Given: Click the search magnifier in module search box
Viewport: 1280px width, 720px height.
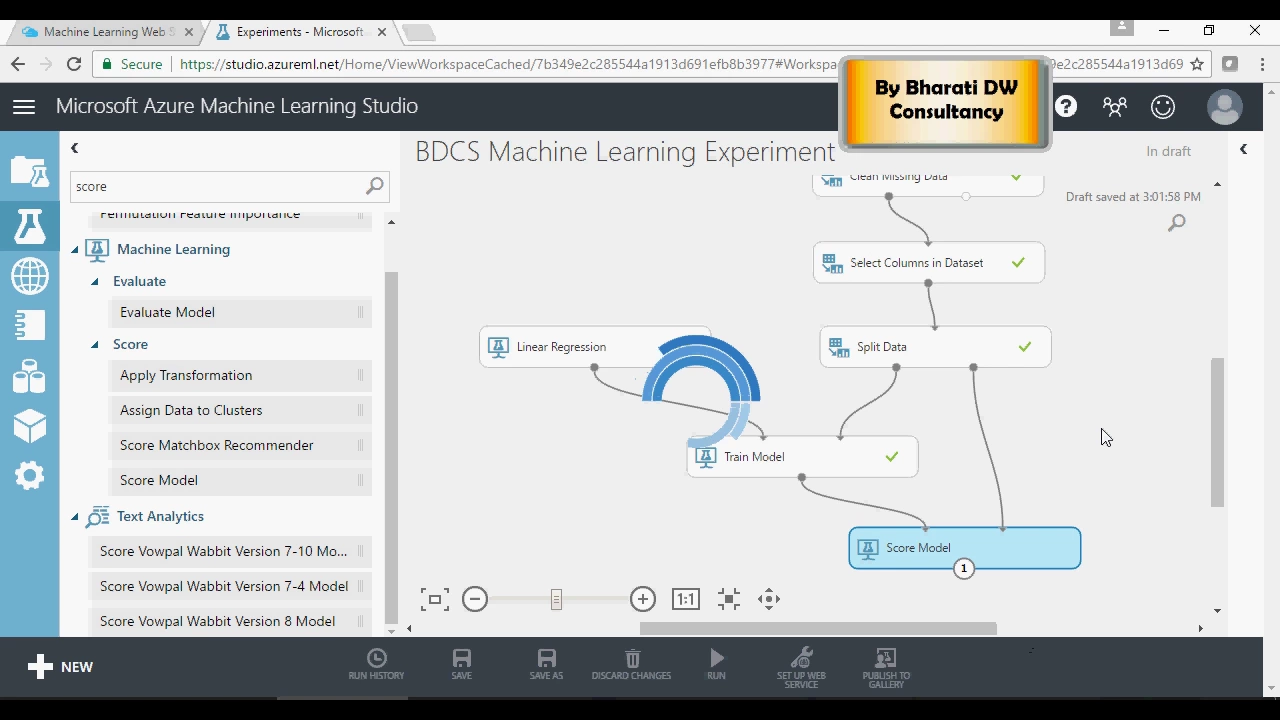Looking at the screenshot, I should [x=375, y=186].
